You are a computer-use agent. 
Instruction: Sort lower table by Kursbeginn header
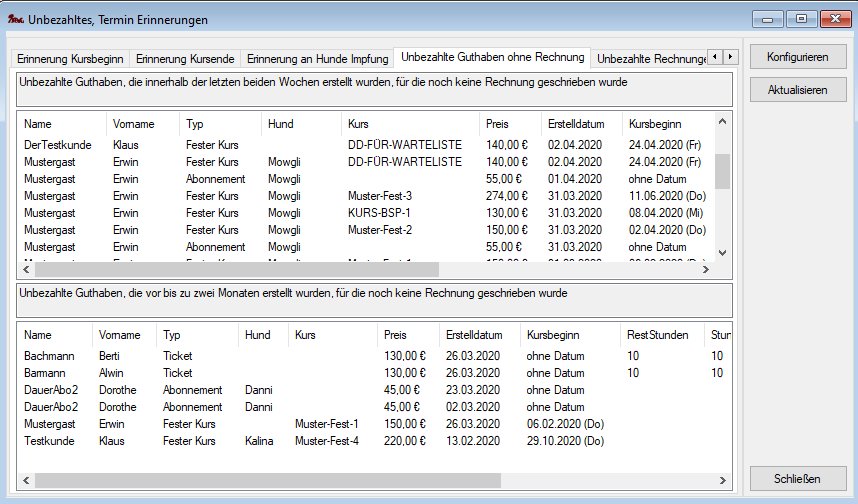(x=551, y=335)
